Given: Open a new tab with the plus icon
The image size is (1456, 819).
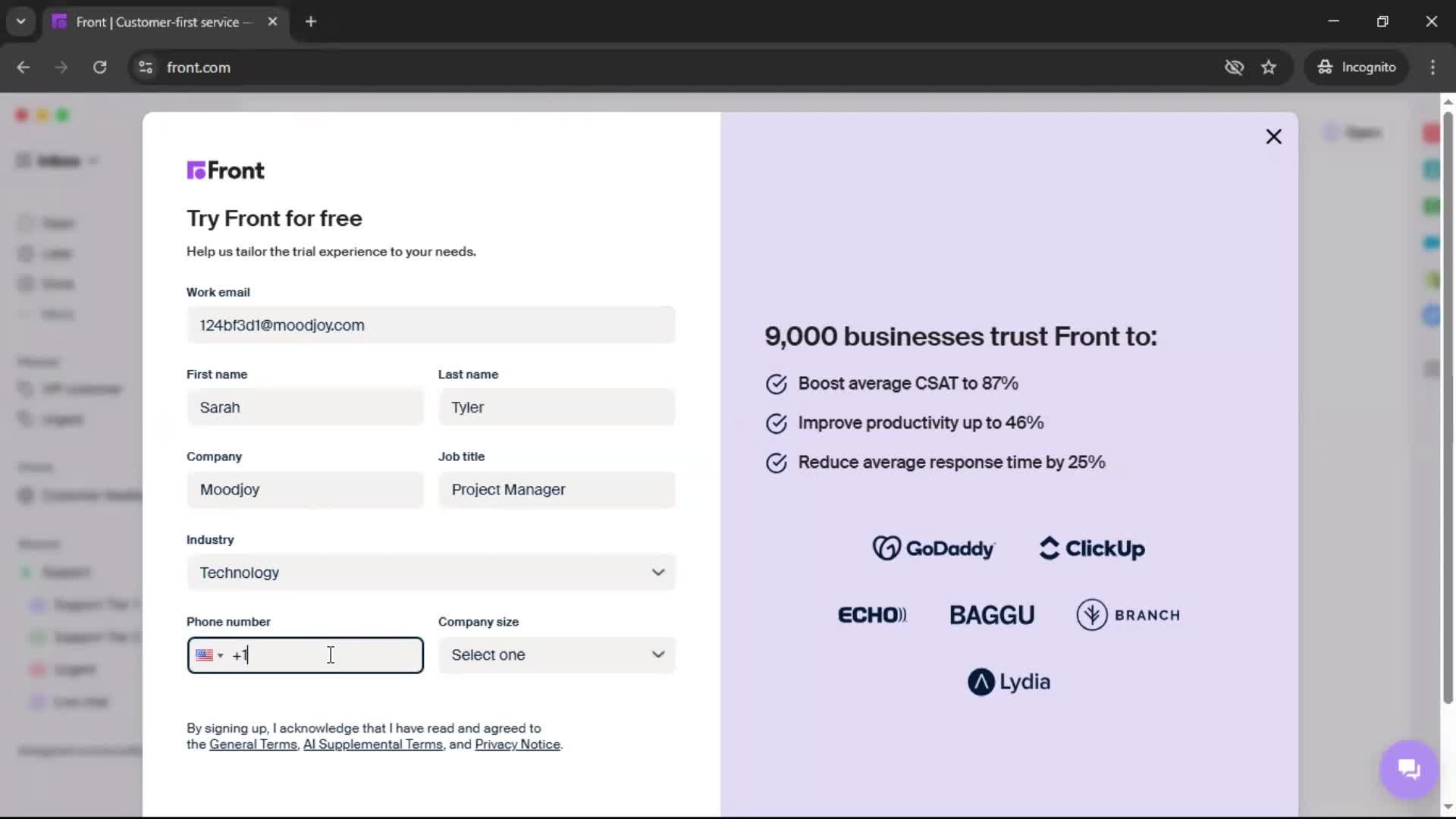Looking at the screenshot, I should point(311,22).
